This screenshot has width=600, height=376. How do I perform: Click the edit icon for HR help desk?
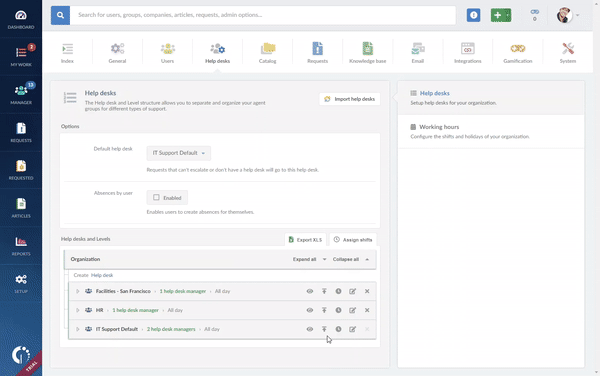352,310
